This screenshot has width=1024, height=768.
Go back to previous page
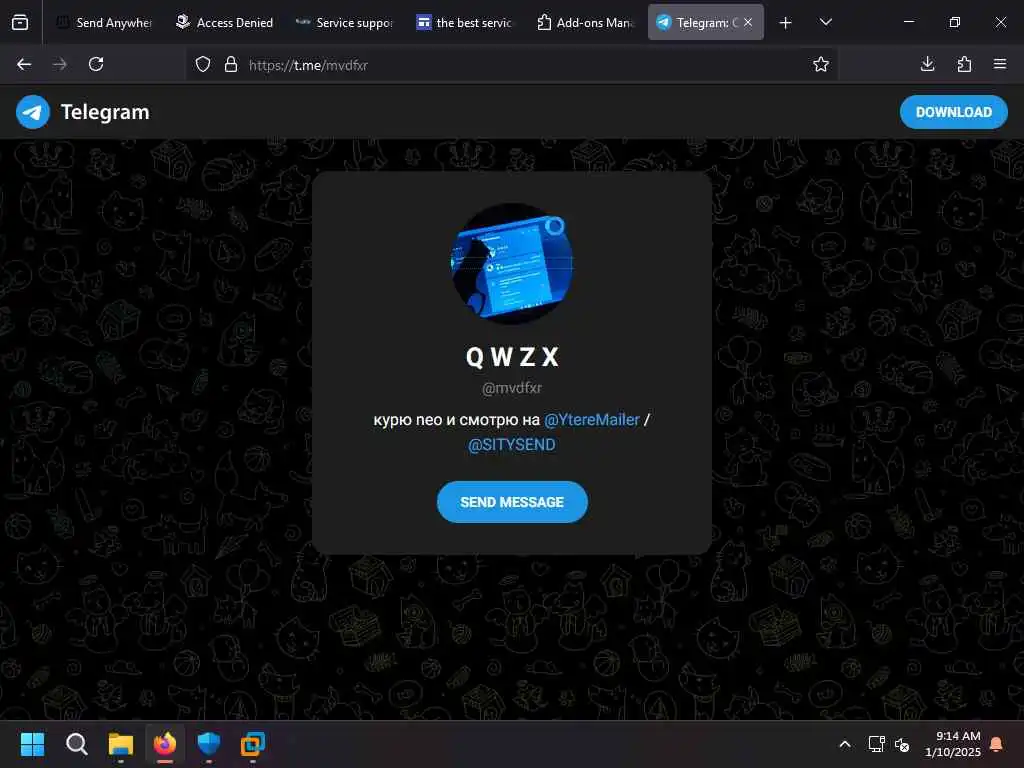[x=24, y=64]
